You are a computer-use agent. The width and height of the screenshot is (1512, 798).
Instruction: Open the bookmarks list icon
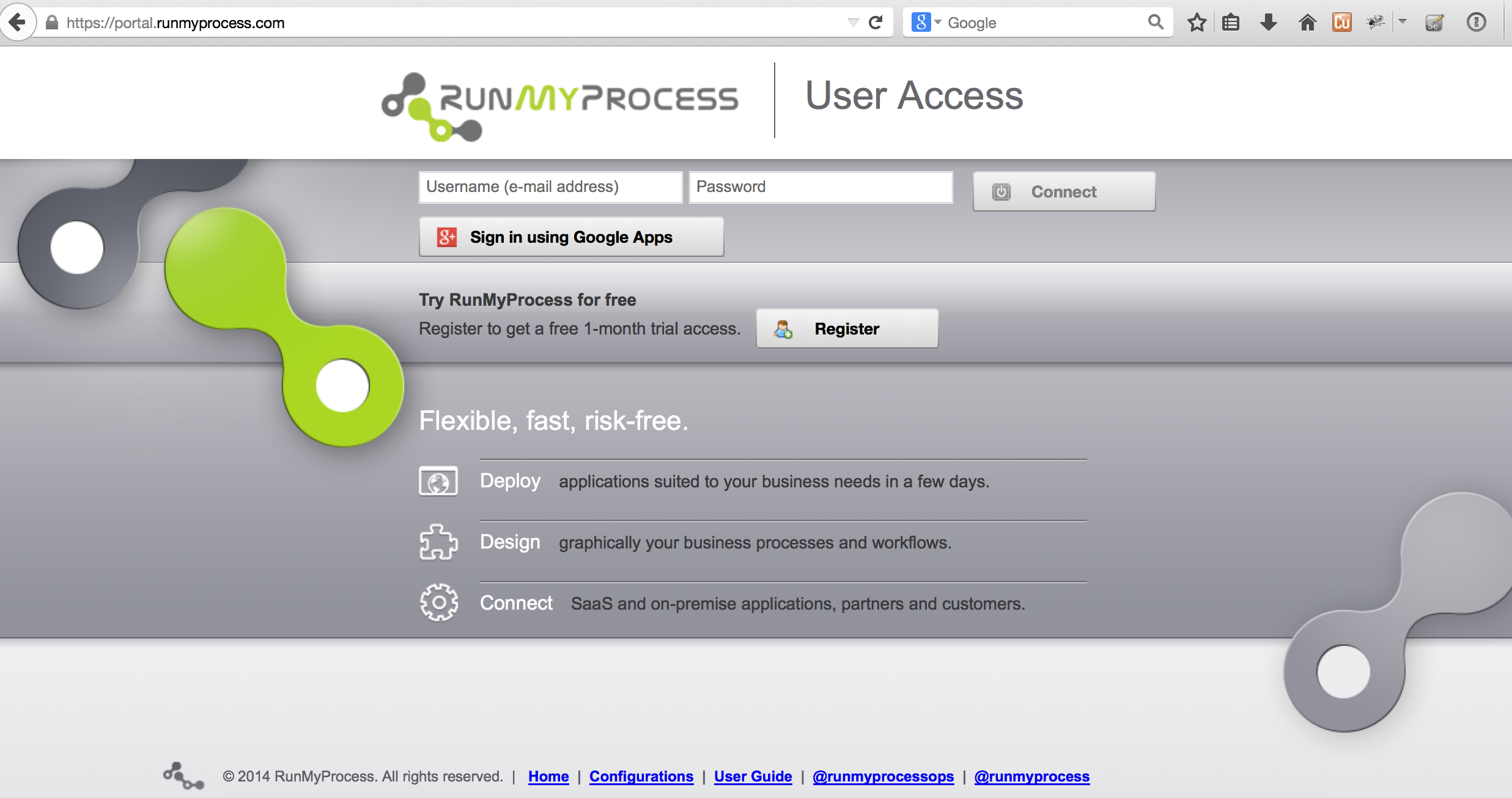coord(1231,23)
